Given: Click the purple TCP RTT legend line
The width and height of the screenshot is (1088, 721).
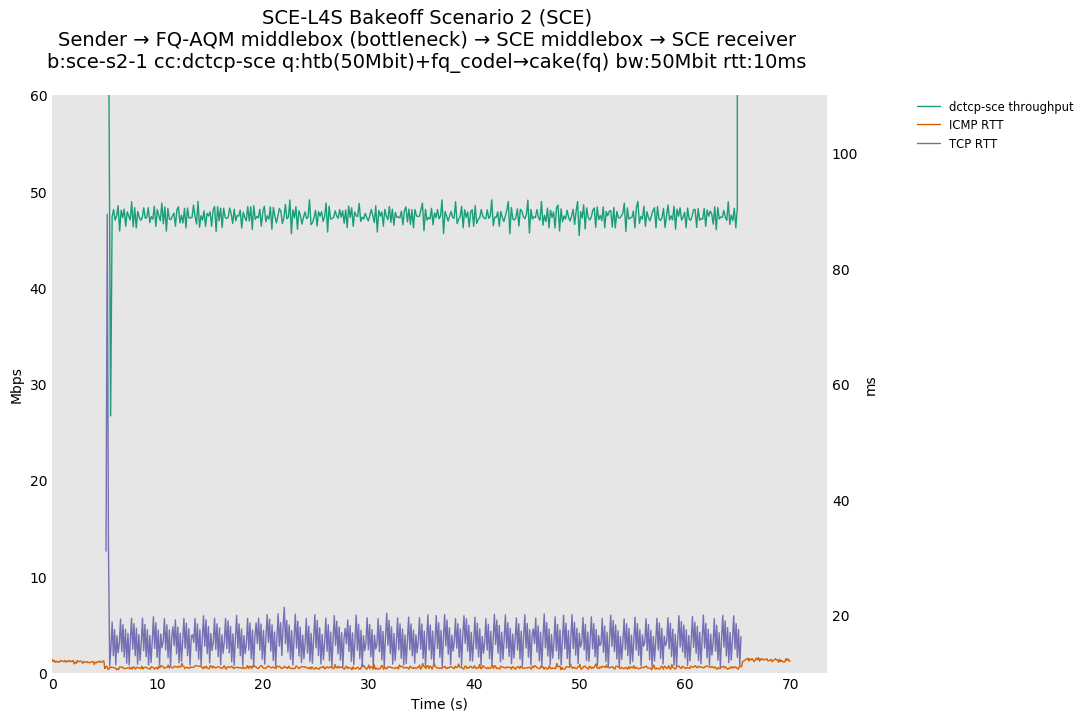Looking at the screenshot, I should point(930,144).
